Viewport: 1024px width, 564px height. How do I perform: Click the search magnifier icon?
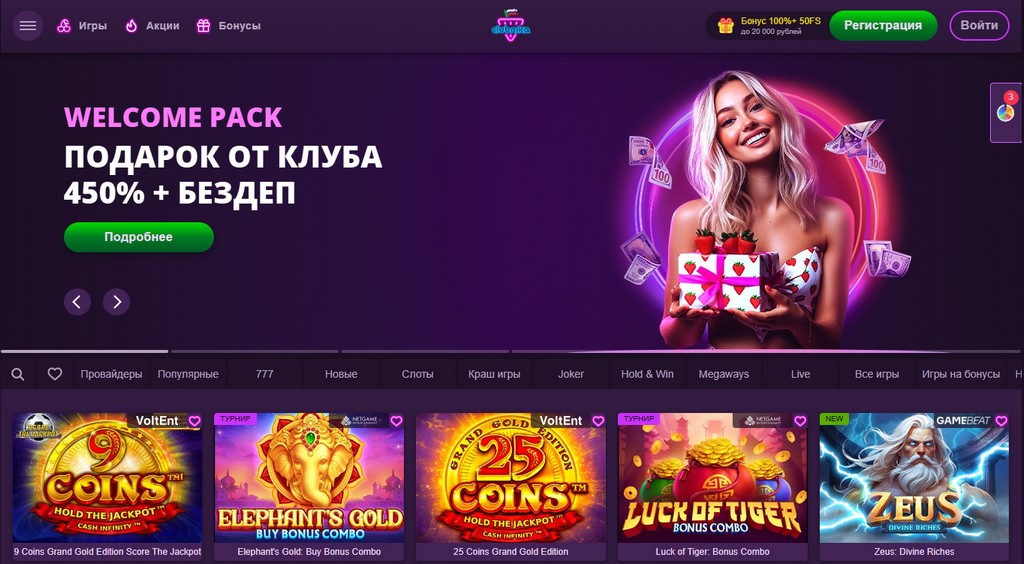[18, 374]
